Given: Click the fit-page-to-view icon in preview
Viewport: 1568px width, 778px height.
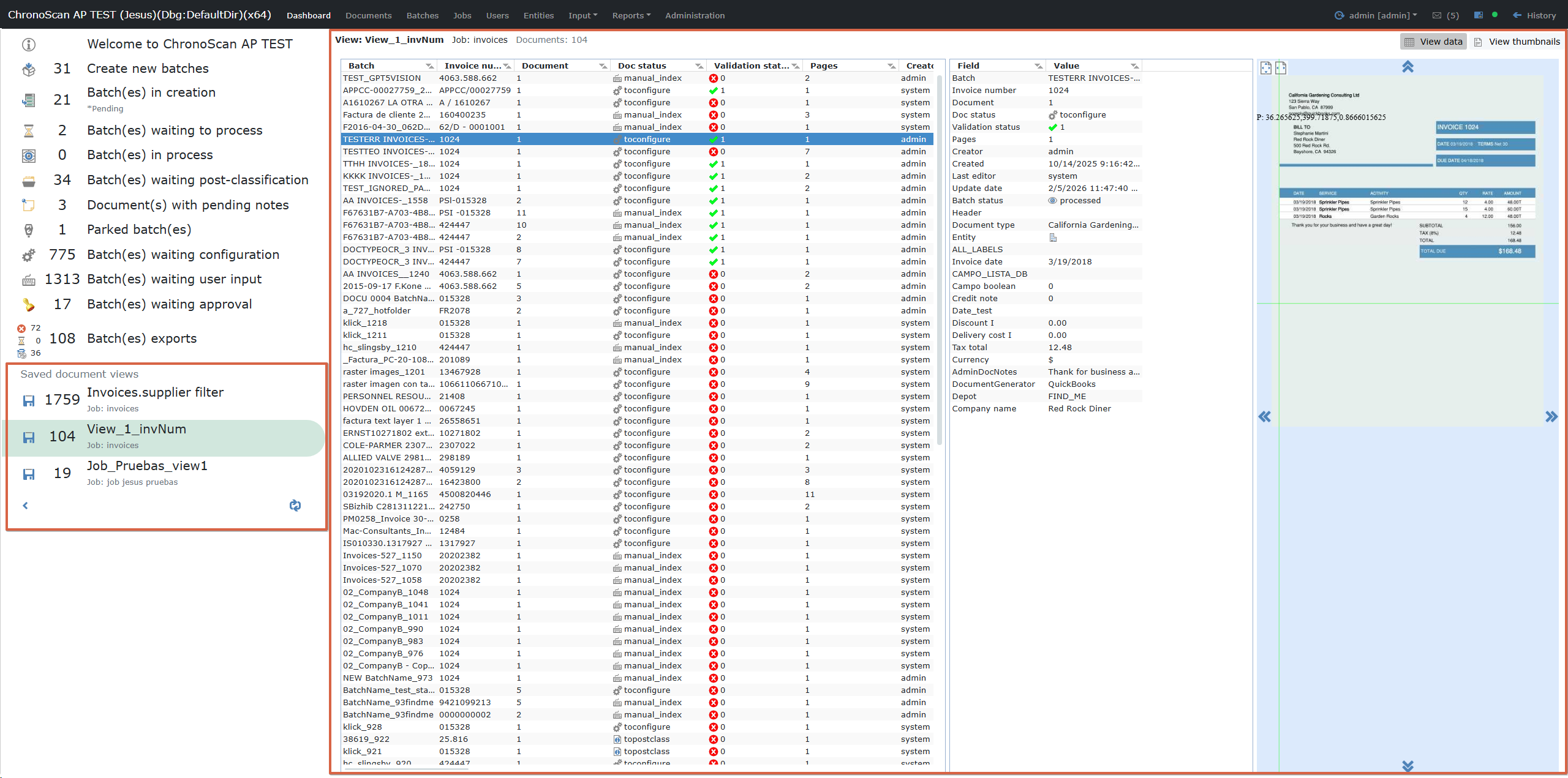Looking at the screenshot, I should (1265, 68).
